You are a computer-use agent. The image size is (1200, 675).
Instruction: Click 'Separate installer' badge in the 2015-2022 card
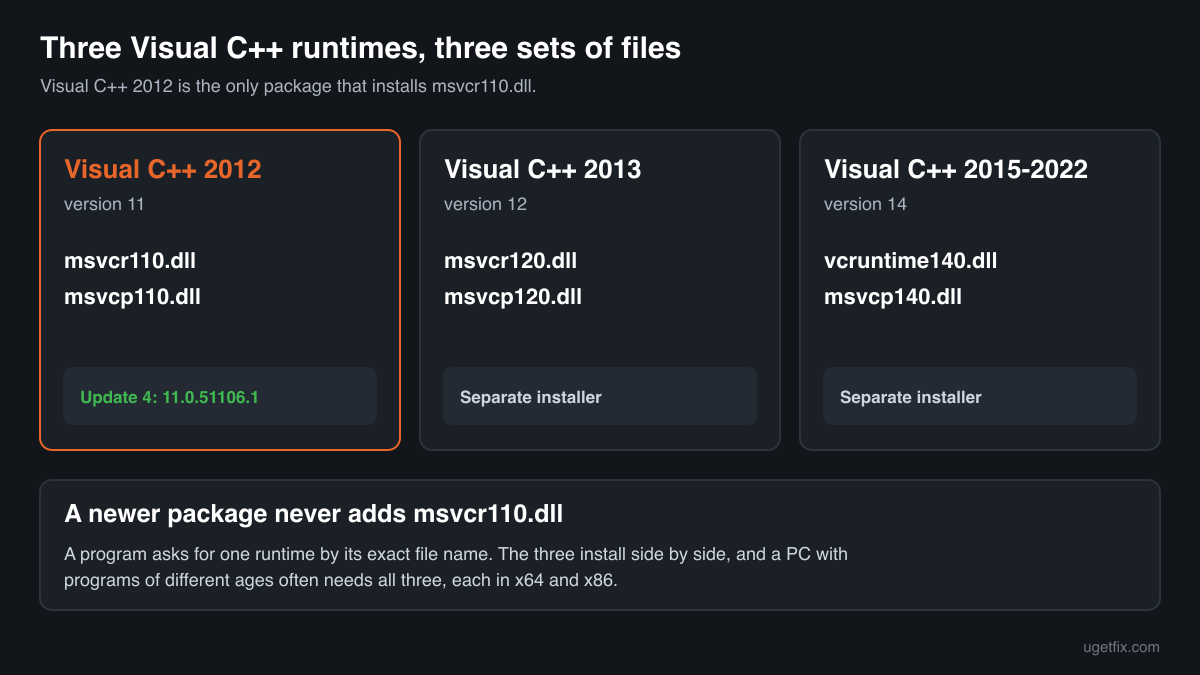980,397
